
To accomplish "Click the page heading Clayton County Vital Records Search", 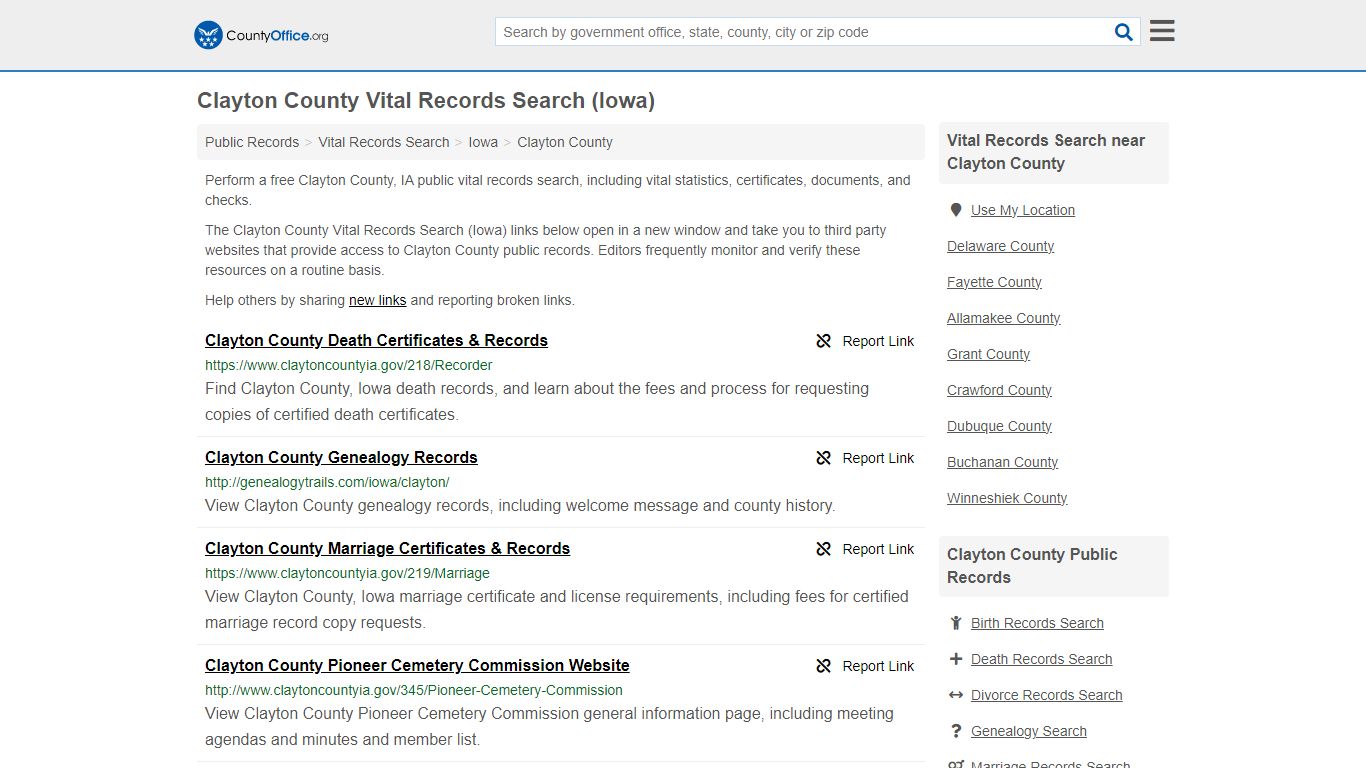I will tap(426, 101).
